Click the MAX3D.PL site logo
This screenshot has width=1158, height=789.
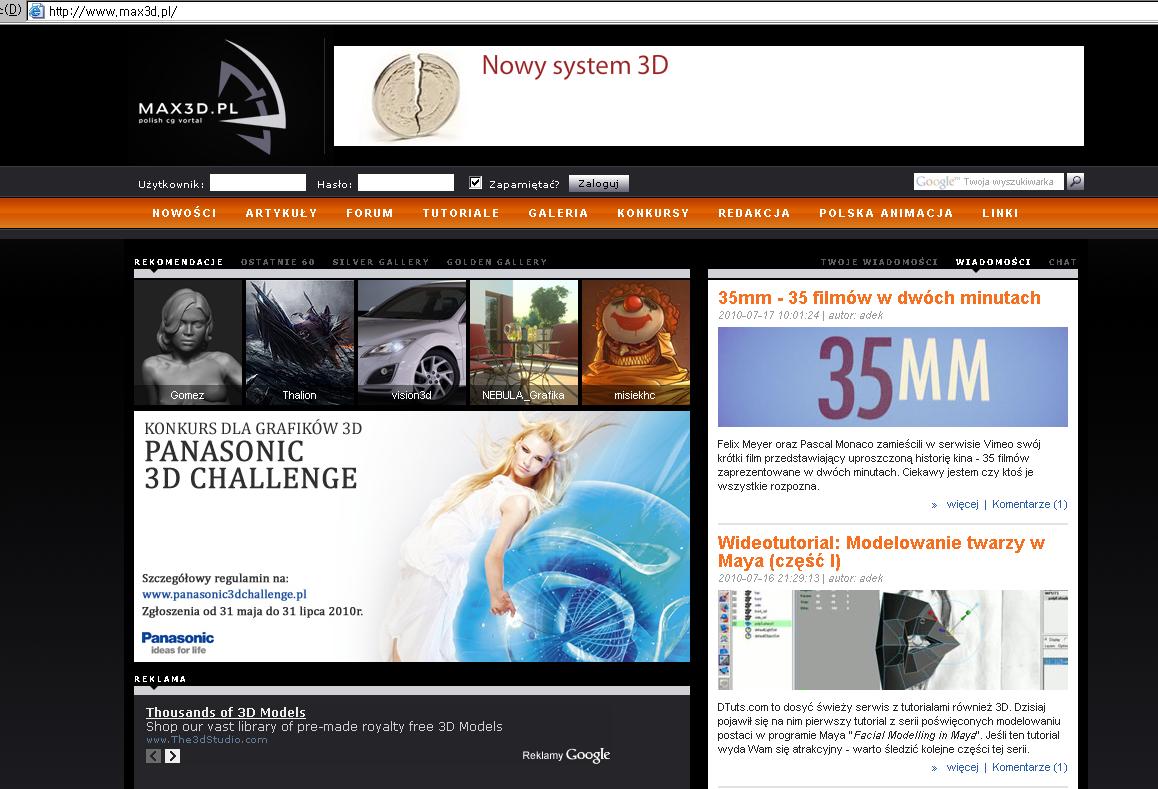[212, 98]
